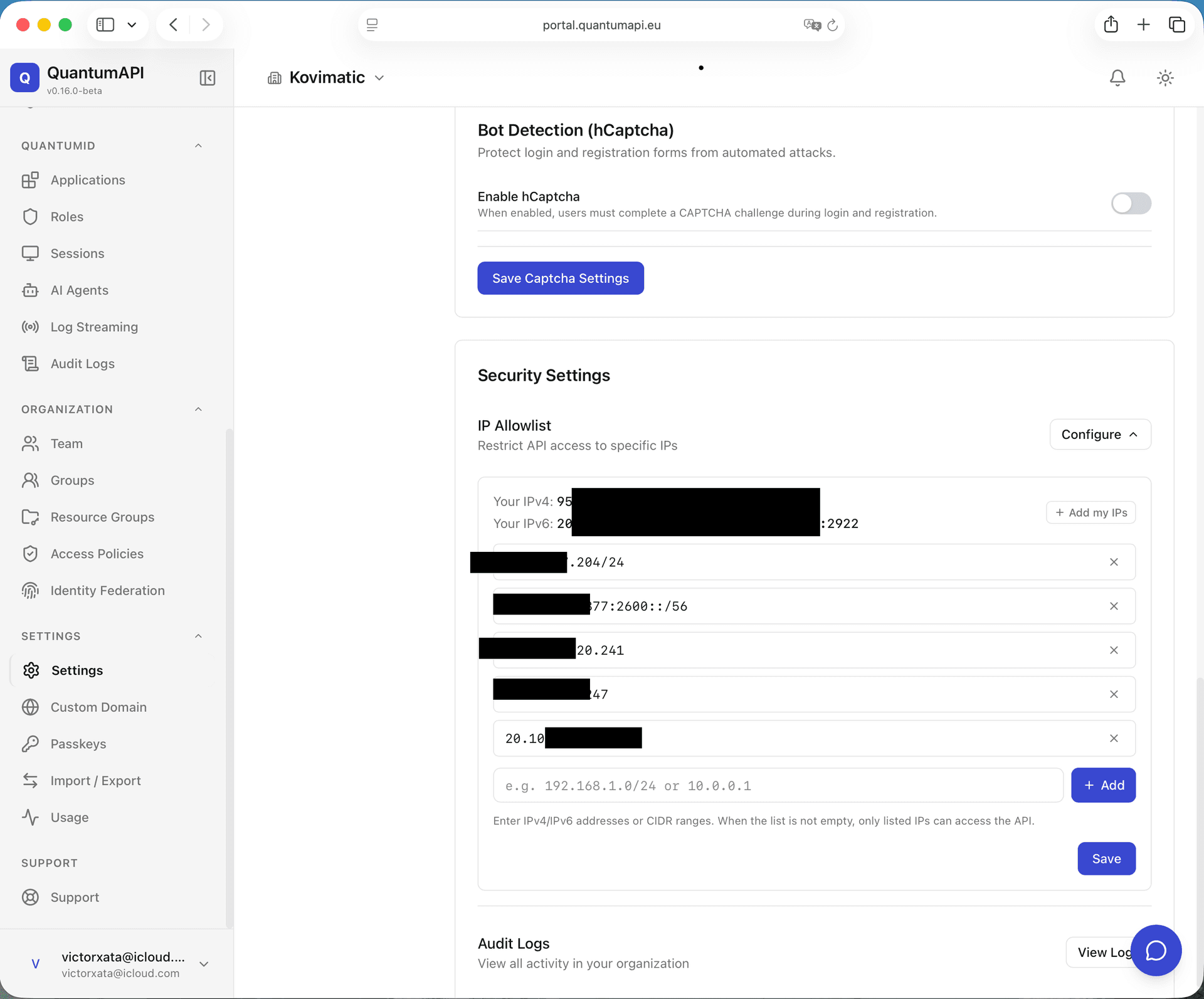The width and height of the screenshot is (1204, 999).
Task: Click Add my IPs
Action: 1090,512
